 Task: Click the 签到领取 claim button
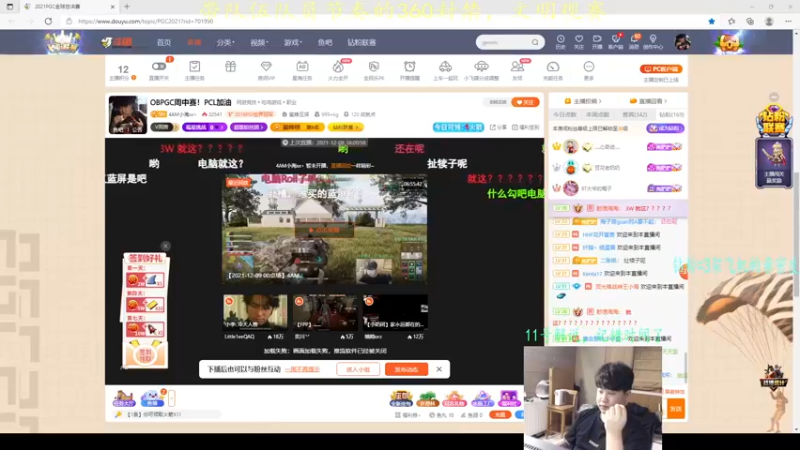coord(145,355)
